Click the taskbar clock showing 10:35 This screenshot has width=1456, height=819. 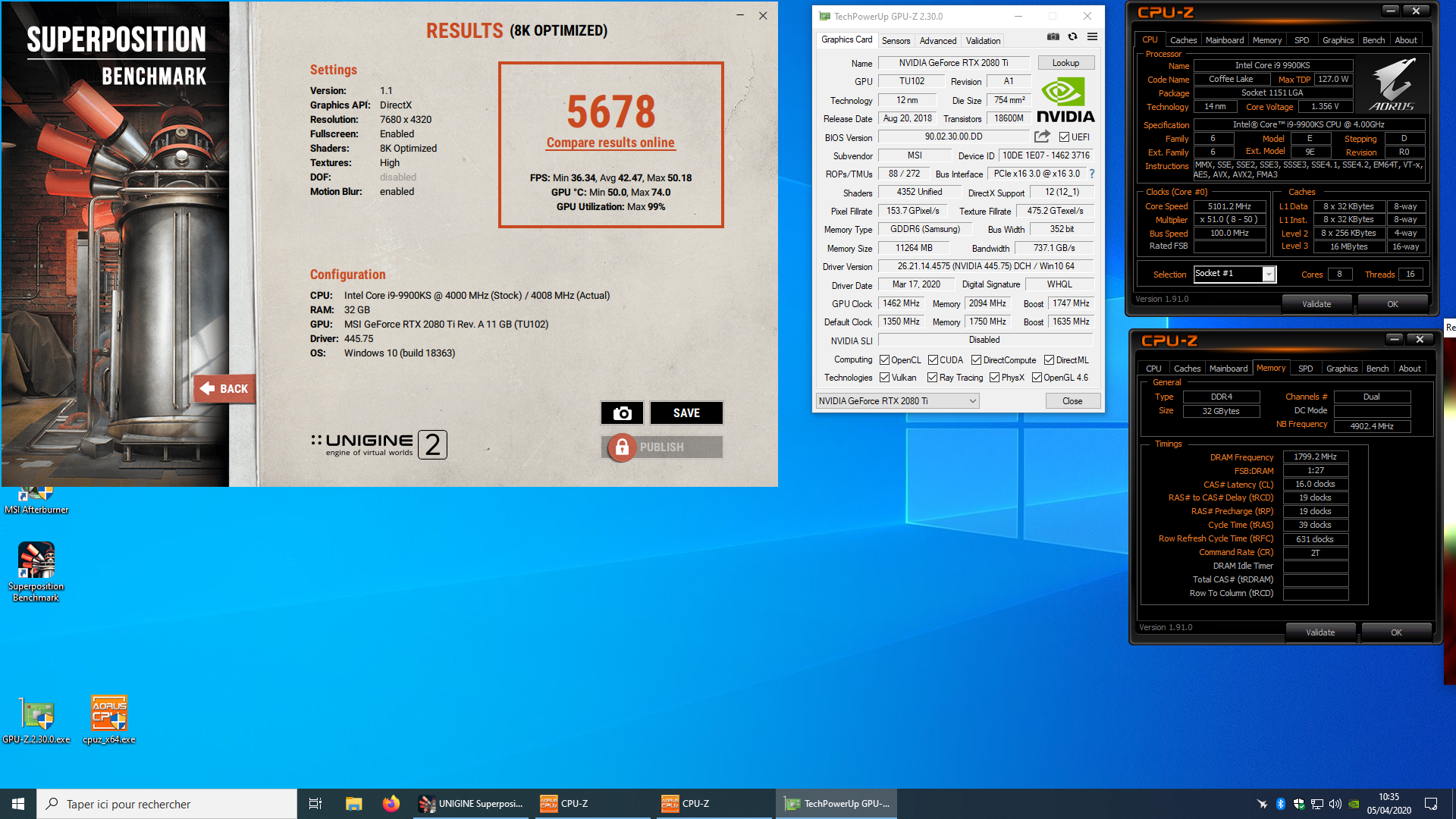(x=1389, y=804)
